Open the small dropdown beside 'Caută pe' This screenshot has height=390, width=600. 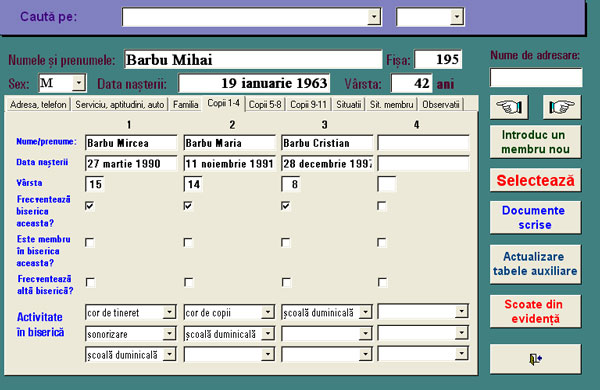(457, 17)
